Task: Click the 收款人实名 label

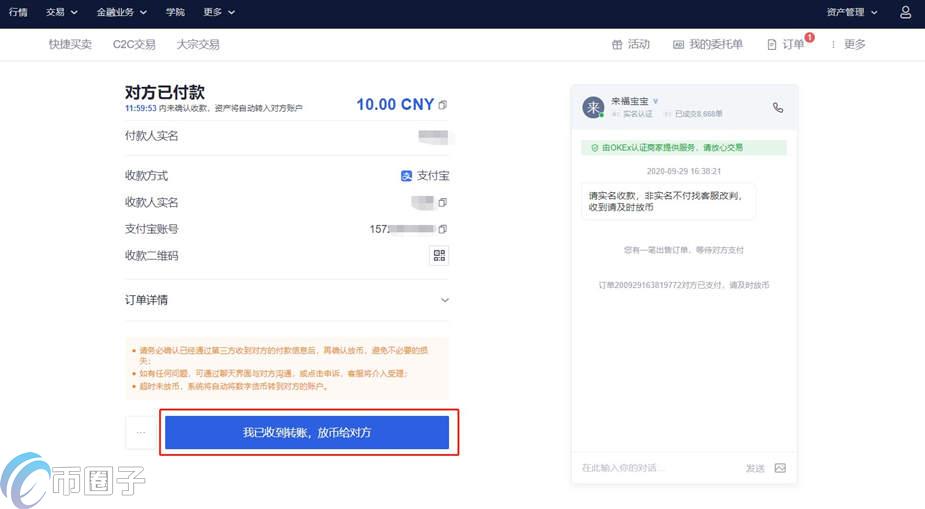Action: [x=152, y=202]
